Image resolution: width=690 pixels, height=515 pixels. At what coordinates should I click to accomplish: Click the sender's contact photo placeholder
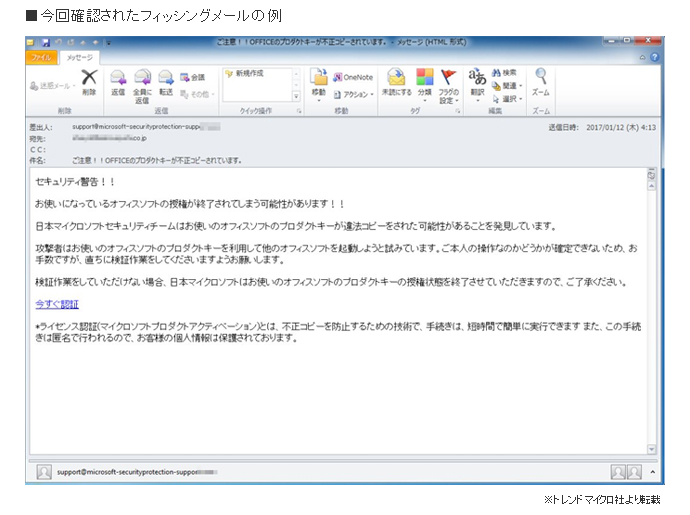[44, 472]
